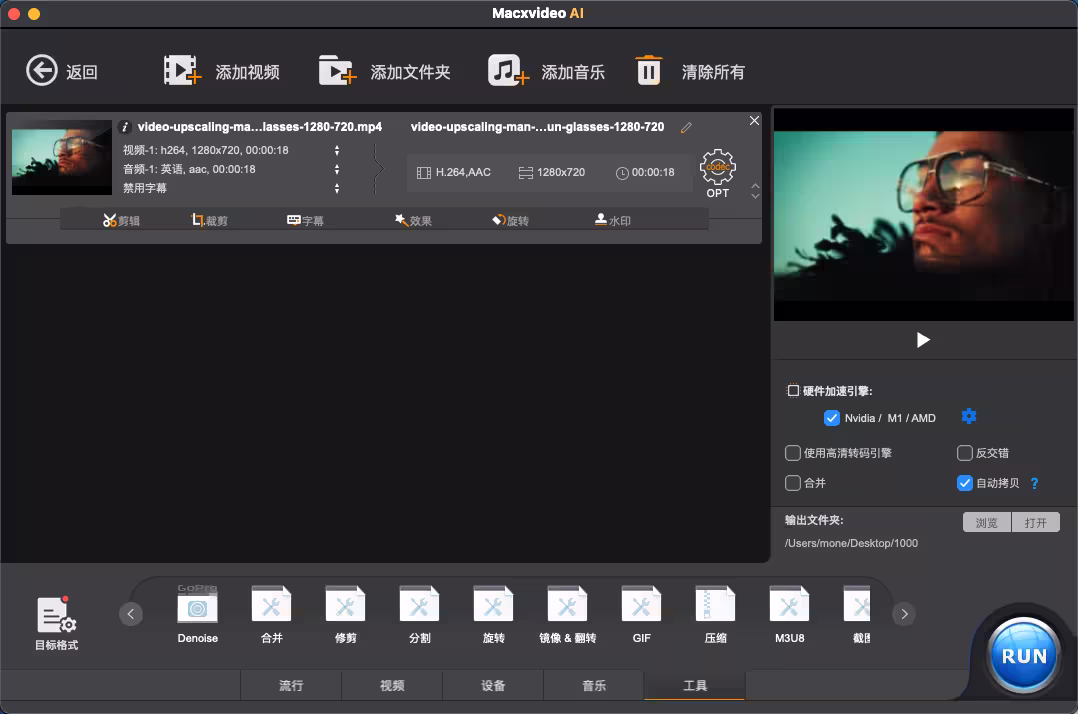Switch to the 工具 tab
This screenshot has width=1078, height=714.
(x=694, y=685)
